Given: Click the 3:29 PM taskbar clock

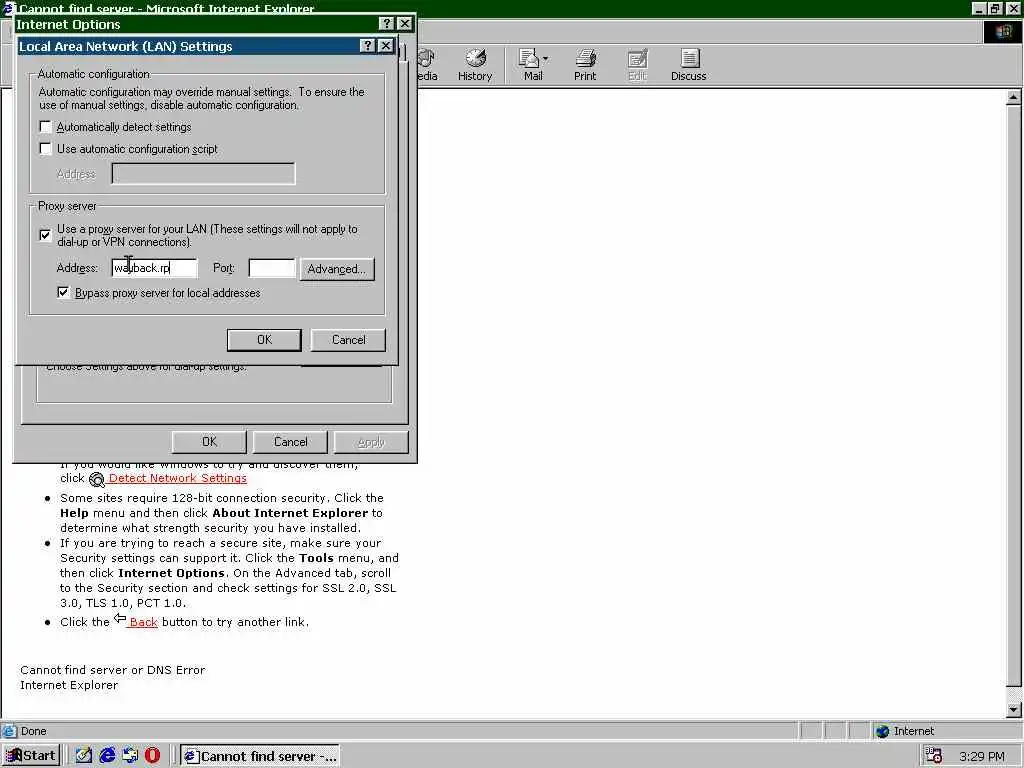Looking at the screenshot, I should 982,756.
